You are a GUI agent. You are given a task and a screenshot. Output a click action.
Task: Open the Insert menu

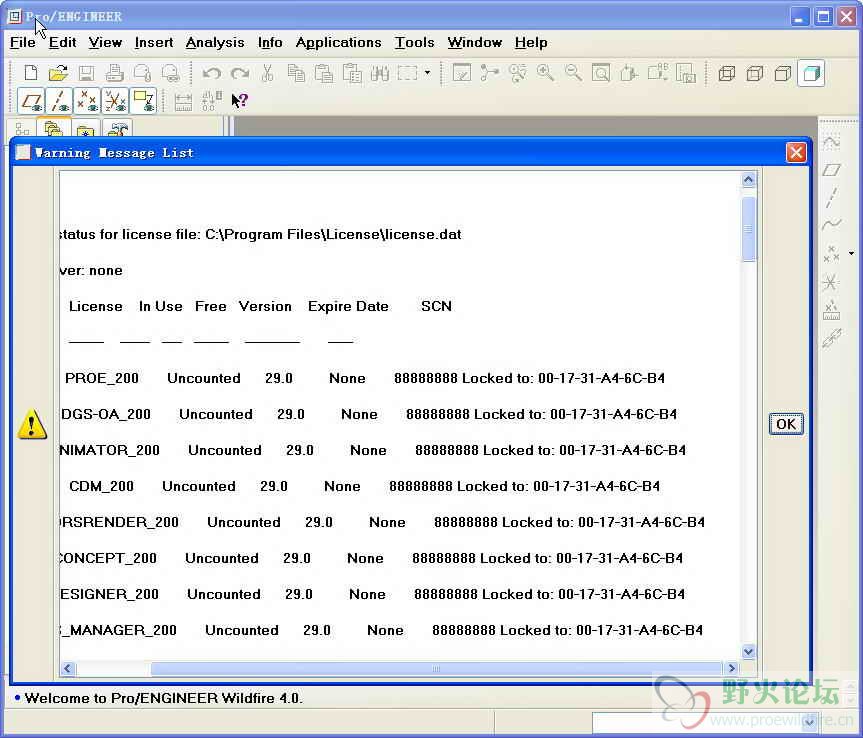154,42
